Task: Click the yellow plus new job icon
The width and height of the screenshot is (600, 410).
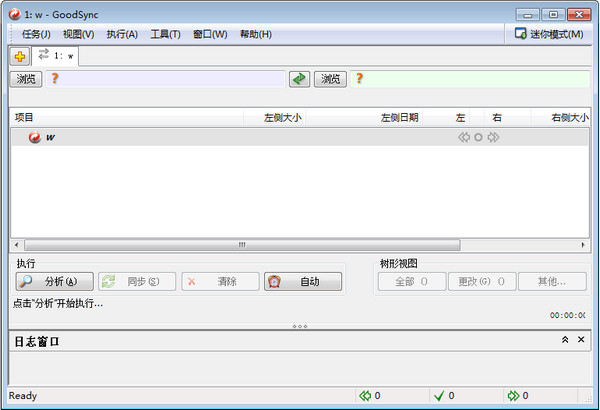Action: coord(20,57)
